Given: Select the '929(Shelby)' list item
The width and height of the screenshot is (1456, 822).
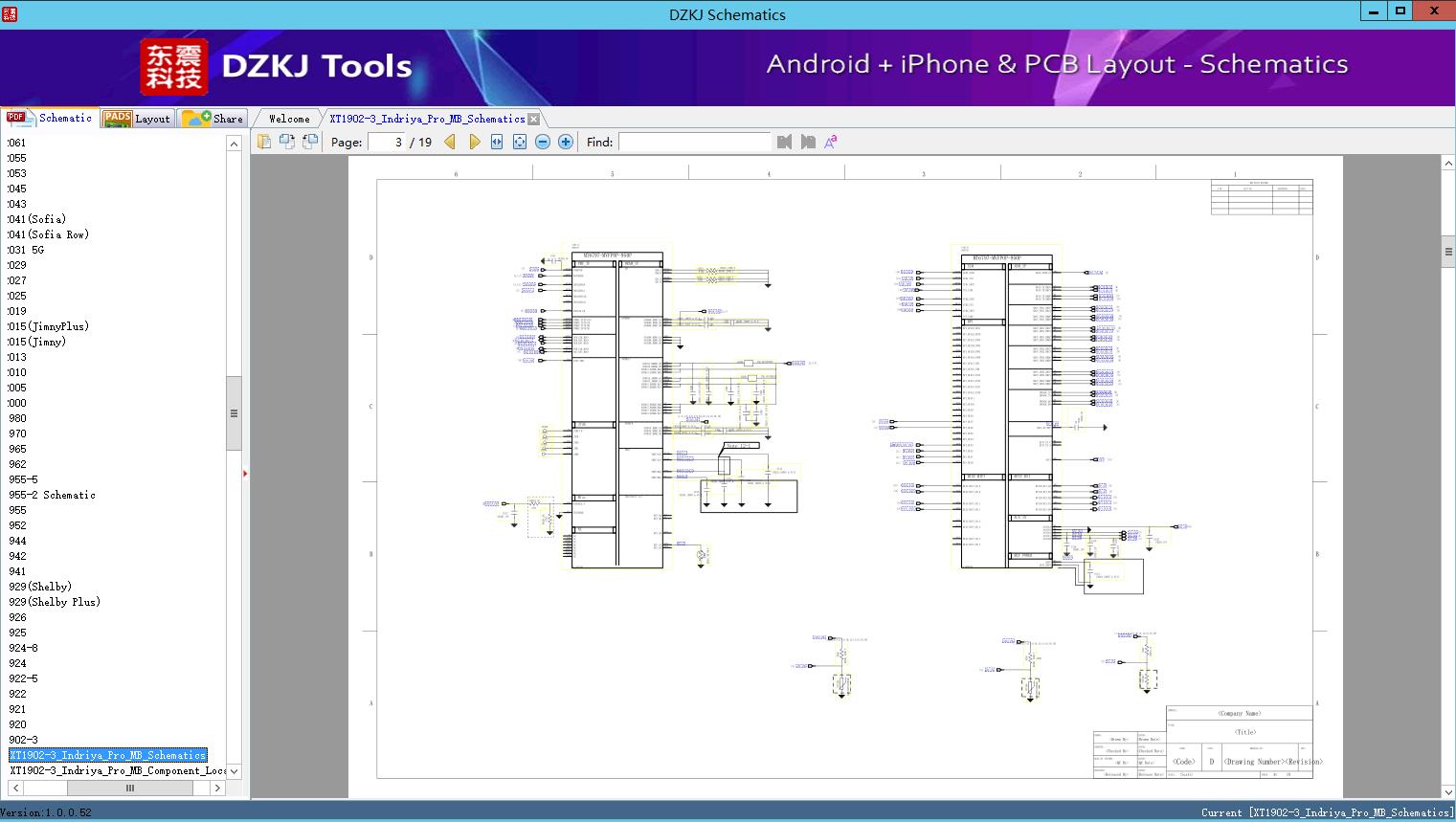Looking at the screenshot, I should [40, 587].
